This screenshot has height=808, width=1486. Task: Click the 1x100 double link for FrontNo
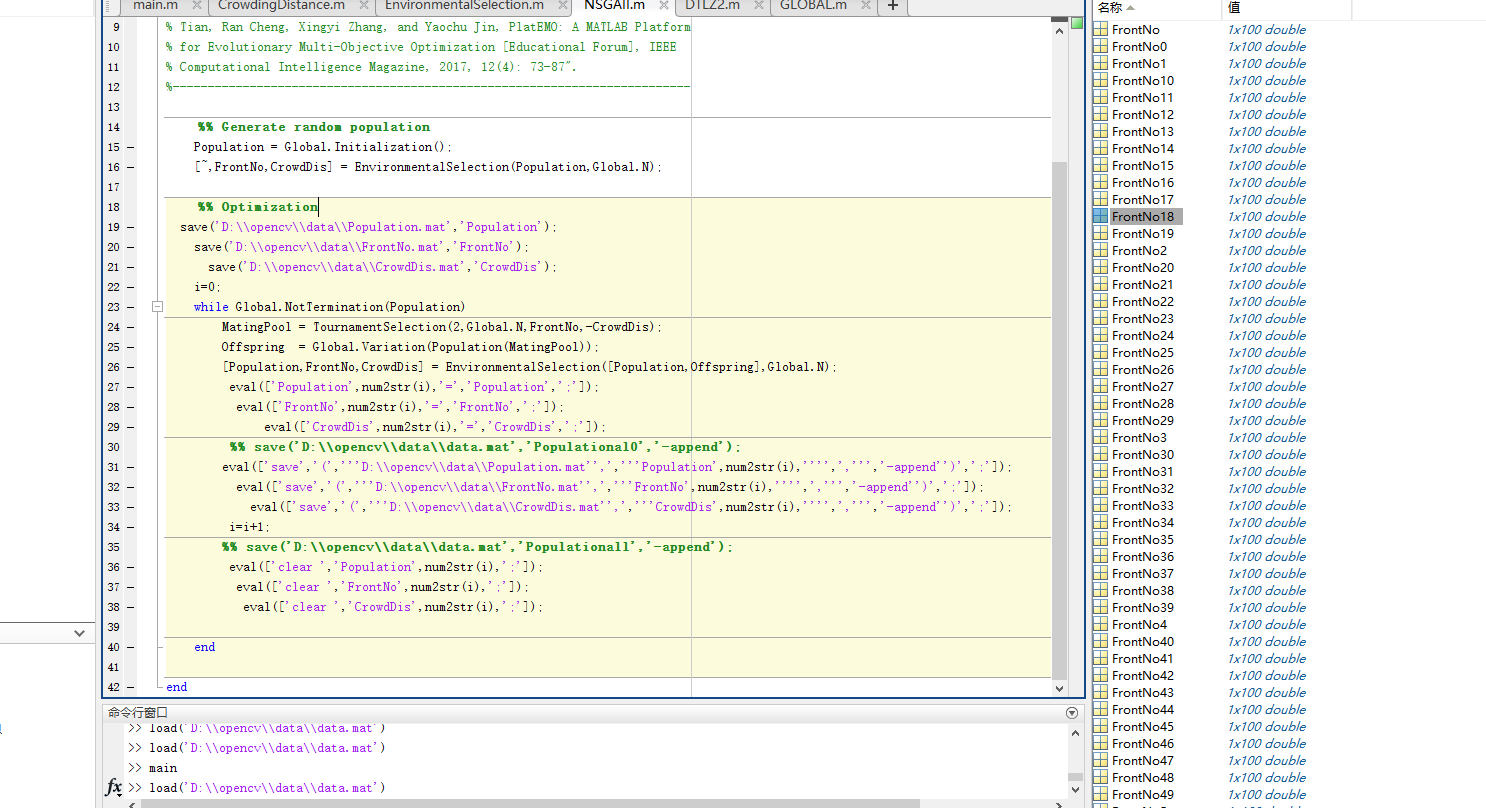click(x=1266, y=29)
